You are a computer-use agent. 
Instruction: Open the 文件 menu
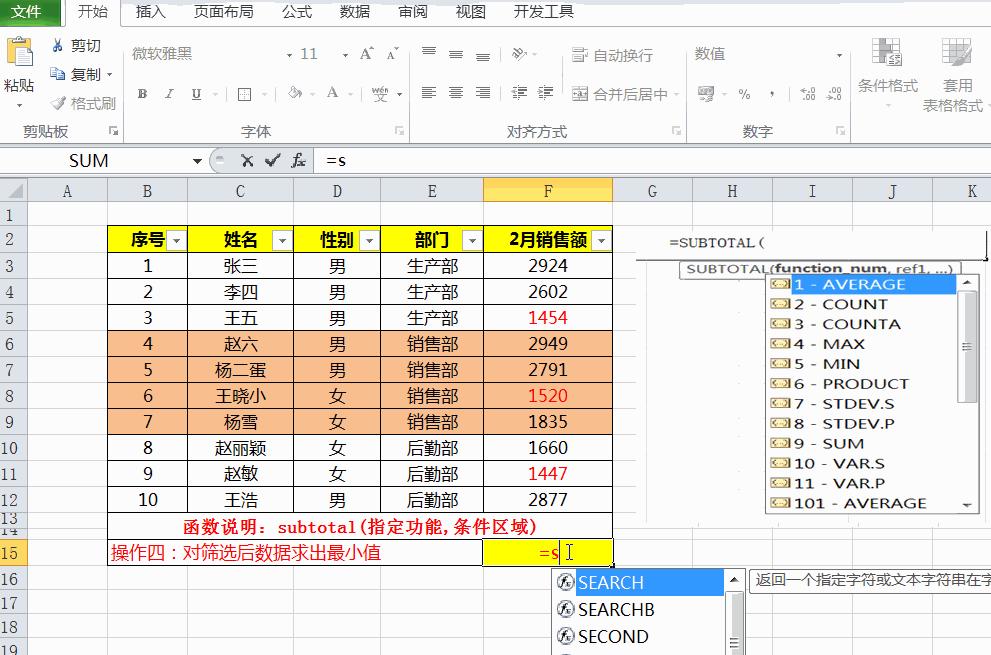30,13
